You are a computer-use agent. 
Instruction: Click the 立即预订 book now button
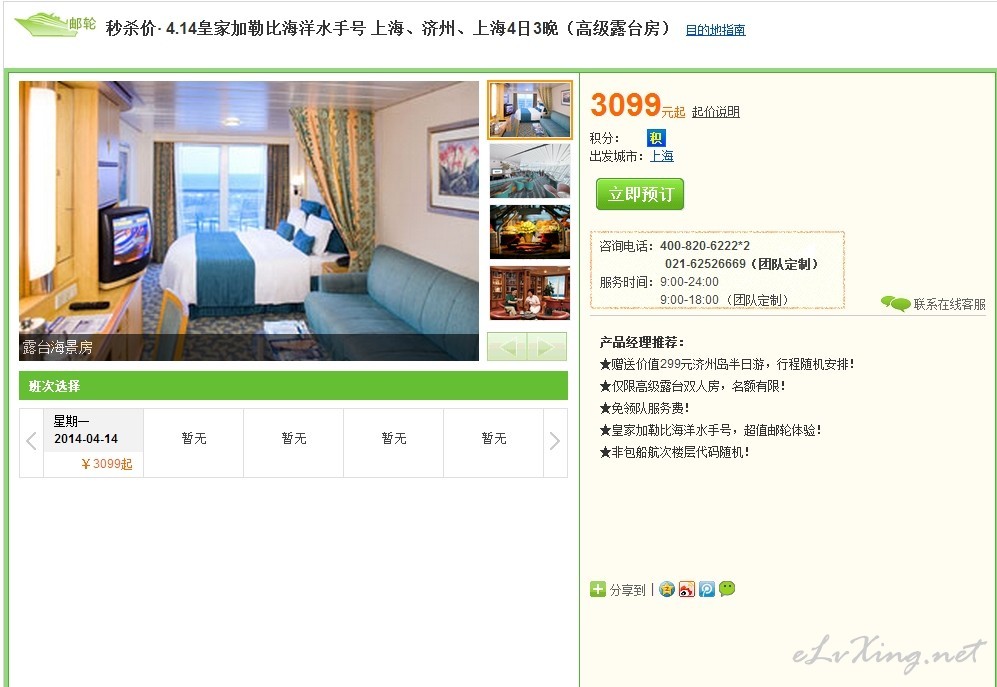click(640, 194)
